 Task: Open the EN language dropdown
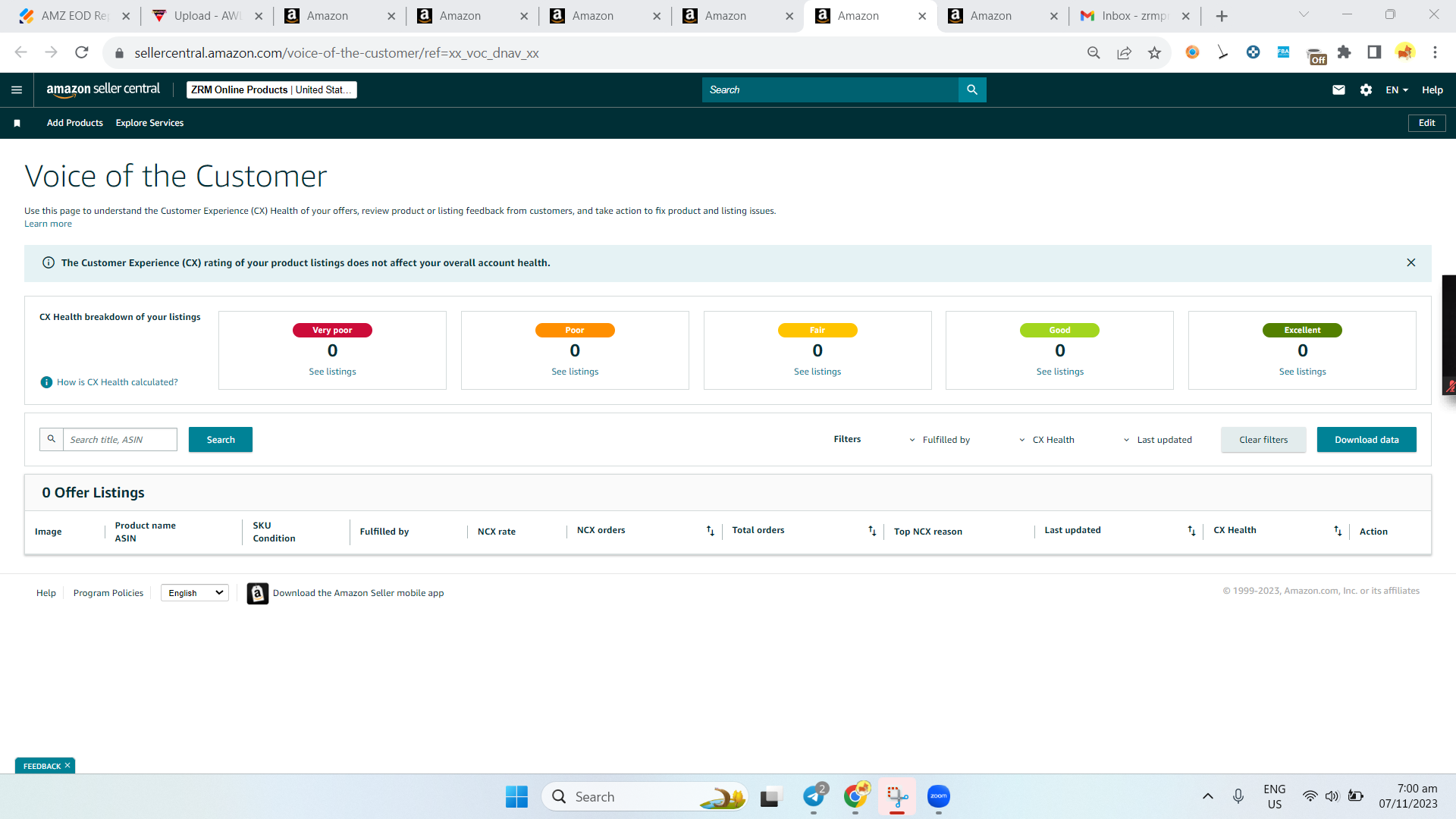[1397, 89]
